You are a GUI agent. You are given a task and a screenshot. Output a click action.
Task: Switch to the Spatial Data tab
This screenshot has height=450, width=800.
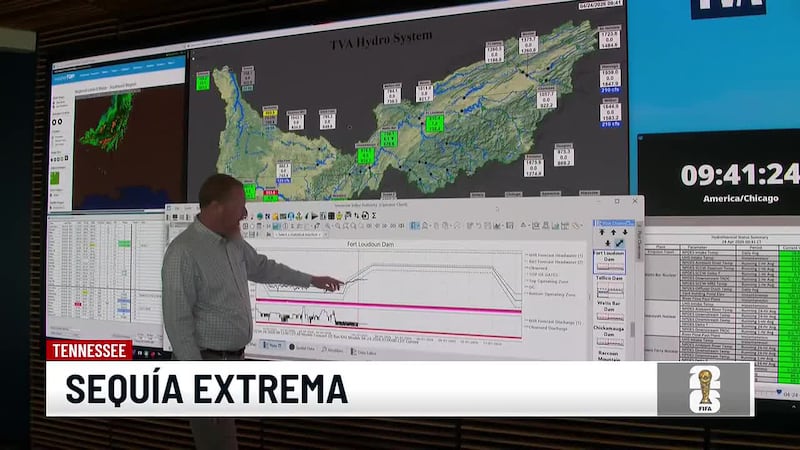coord(305,343)
